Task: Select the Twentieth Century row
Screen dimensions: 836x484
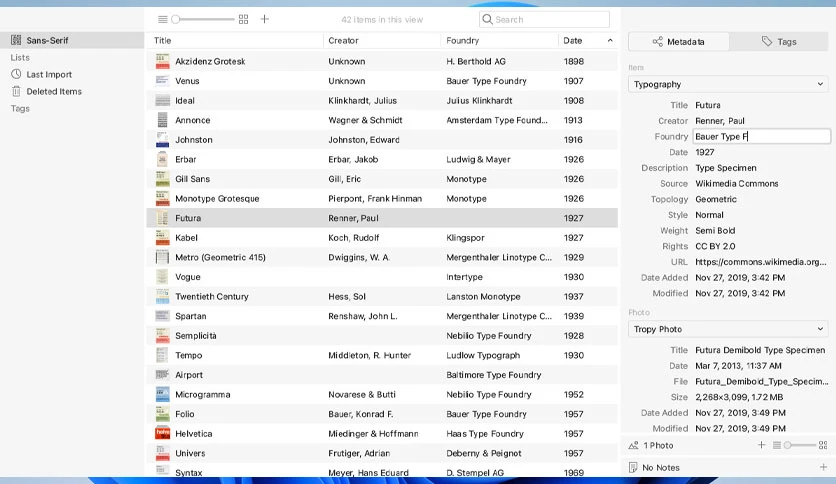Action: pyautogui.click(x=382, y=296)
